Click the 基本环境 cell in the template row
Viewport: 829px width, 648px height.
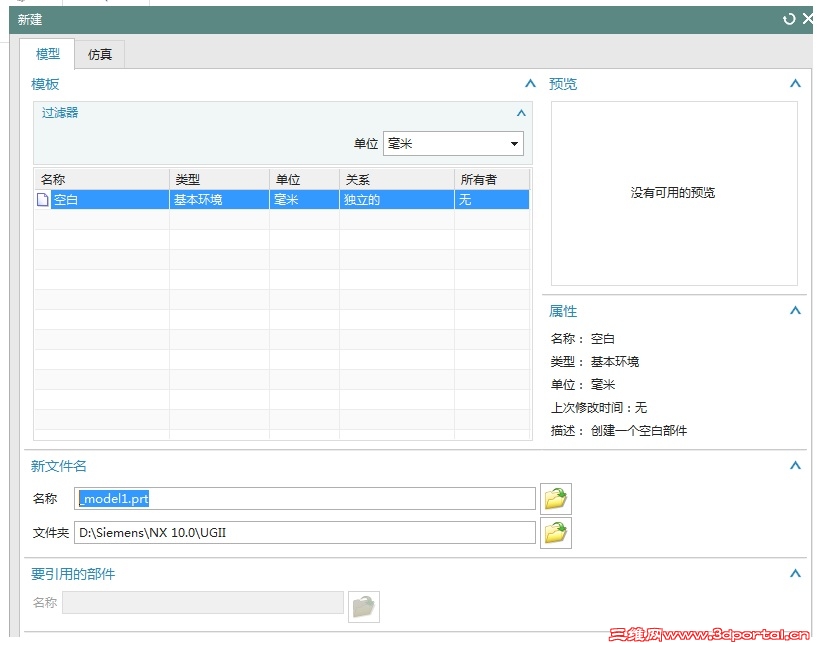(x=219, y=200)
